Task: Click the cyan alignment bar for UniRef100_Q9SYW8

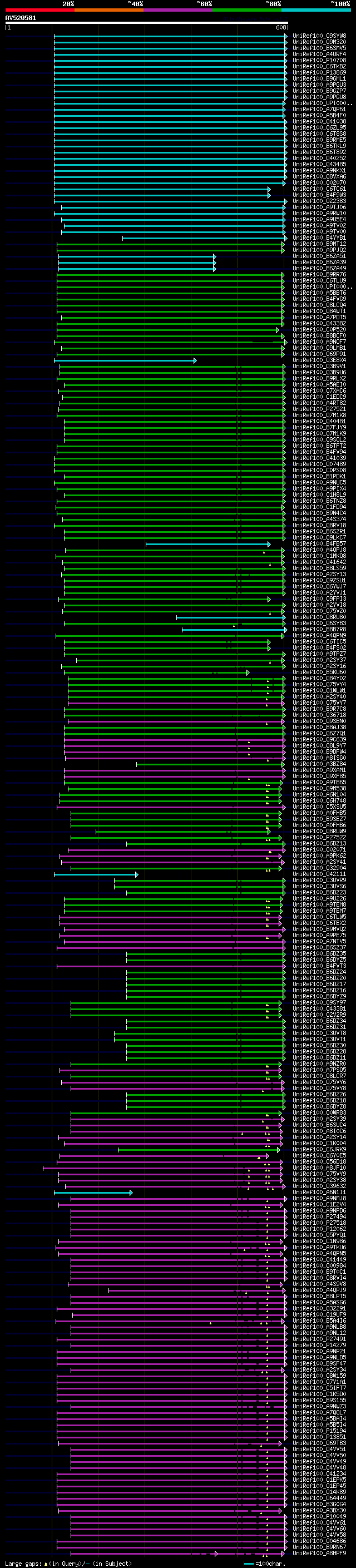Action: coord(170,36)
